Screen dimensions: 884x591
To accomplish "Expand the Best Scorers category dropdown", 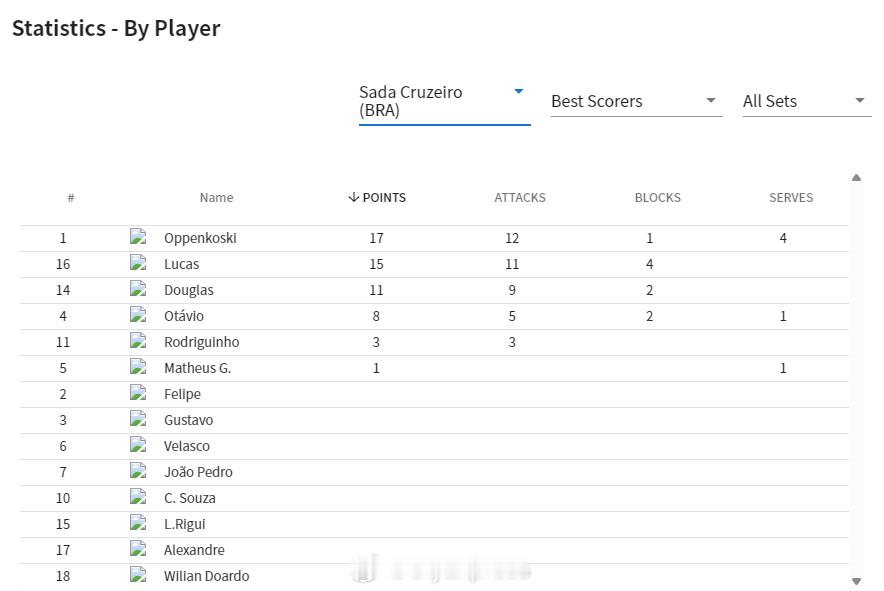I will coord(635,101).
